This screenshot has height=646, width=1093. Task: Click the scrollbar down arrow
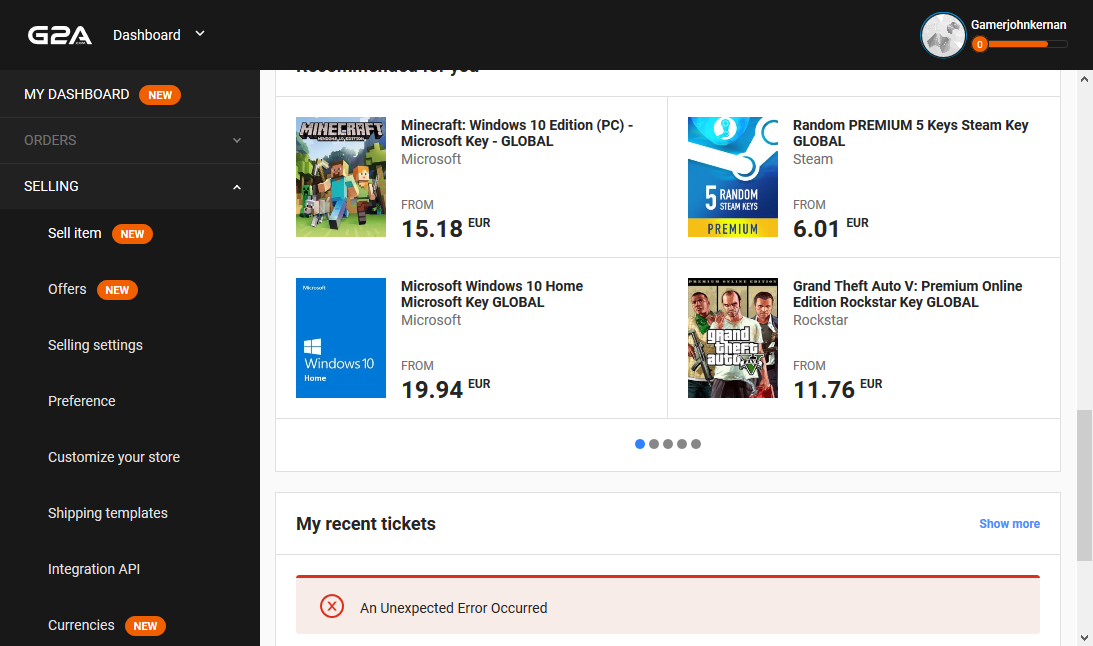(1084, 637)
